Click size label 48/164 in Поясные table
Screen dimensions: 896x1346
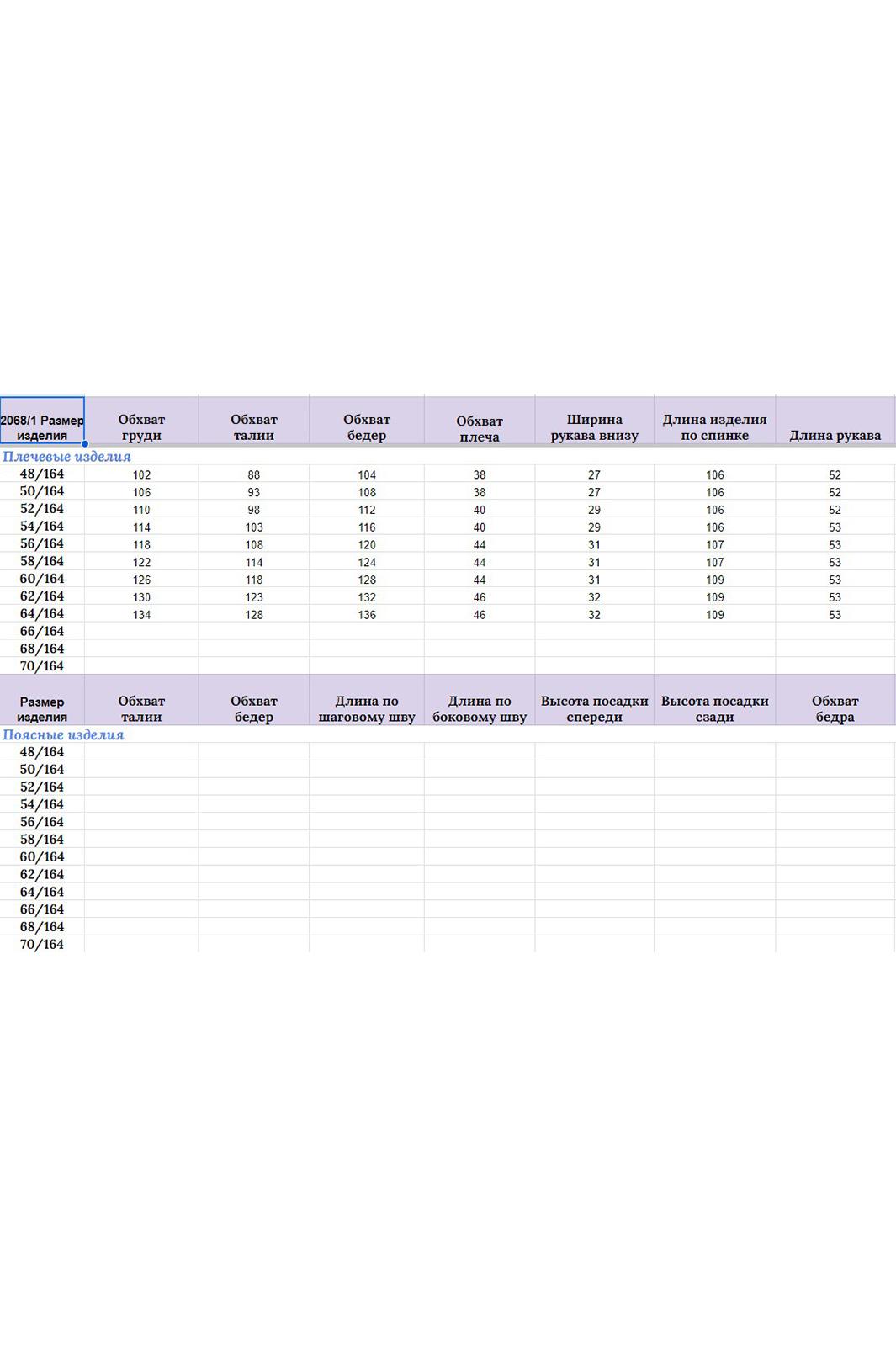coord(42,752)
